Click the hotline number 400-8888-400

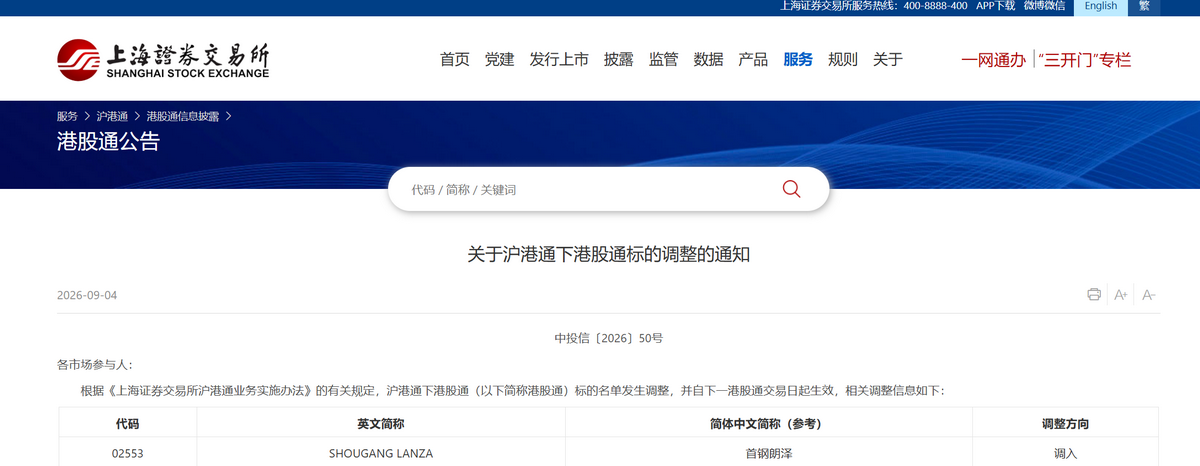click(935, 6)
